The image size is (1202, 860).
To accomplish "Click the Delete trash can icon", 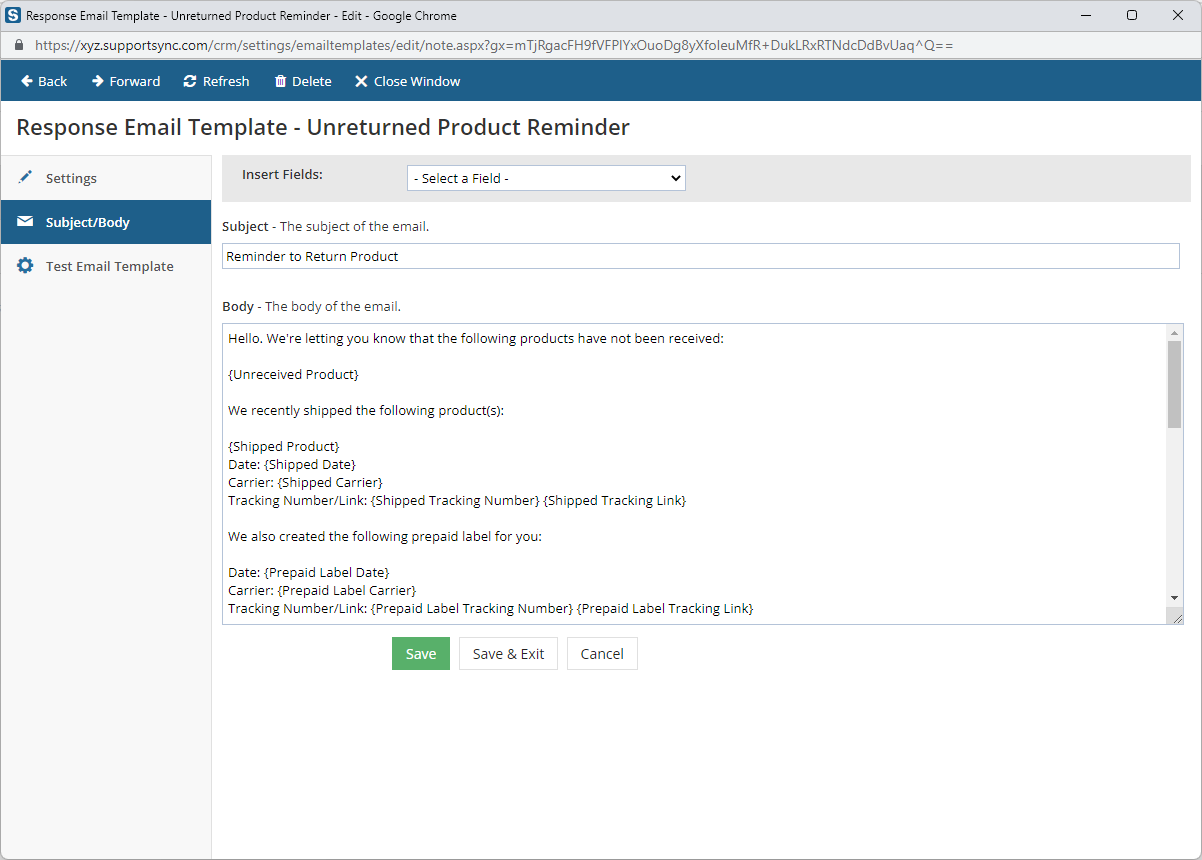I will 280,81.
